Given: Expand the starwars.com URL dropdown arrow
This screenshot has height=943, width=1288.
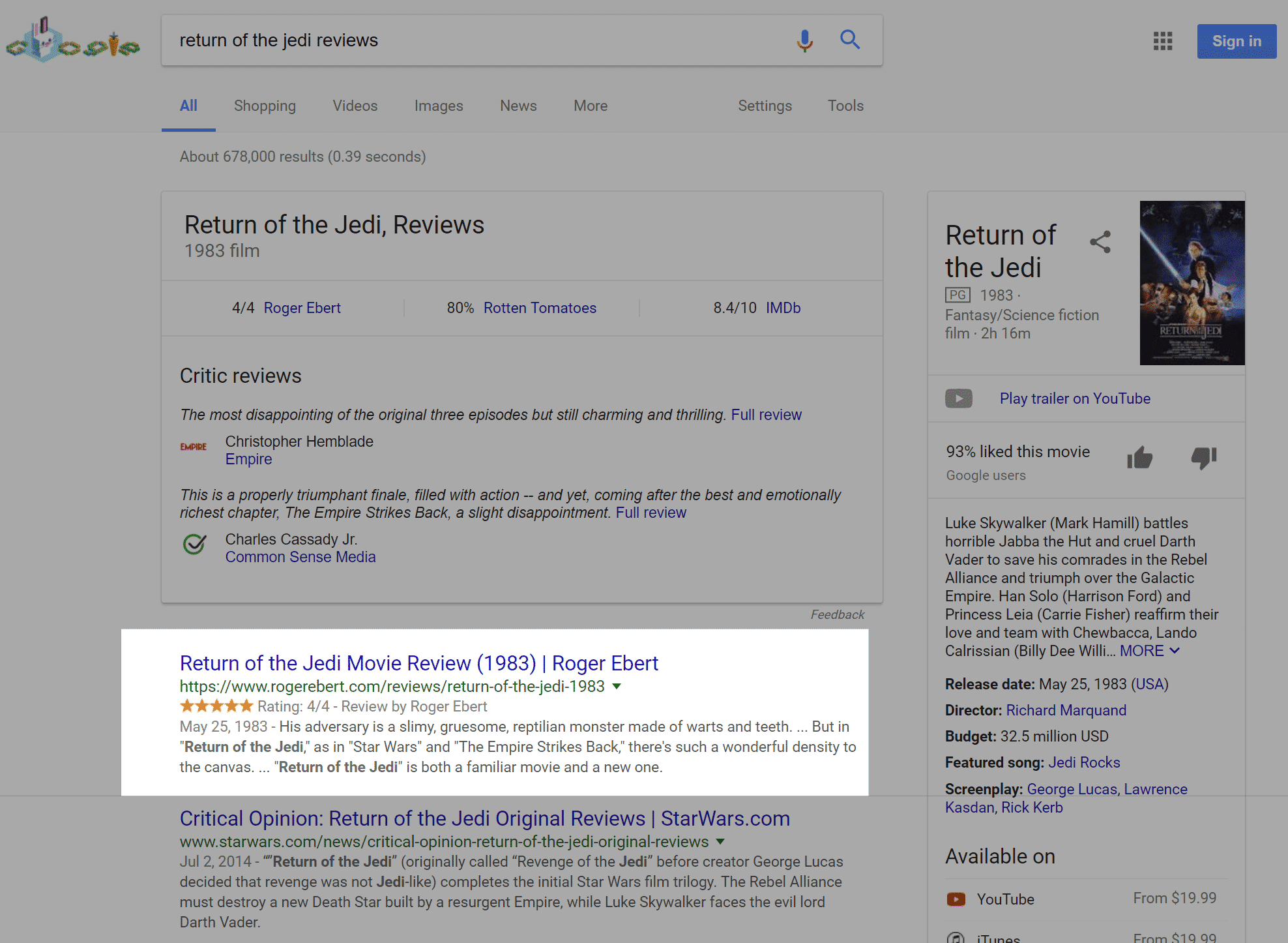Looking at the screenshot, I should pos(720,841).
